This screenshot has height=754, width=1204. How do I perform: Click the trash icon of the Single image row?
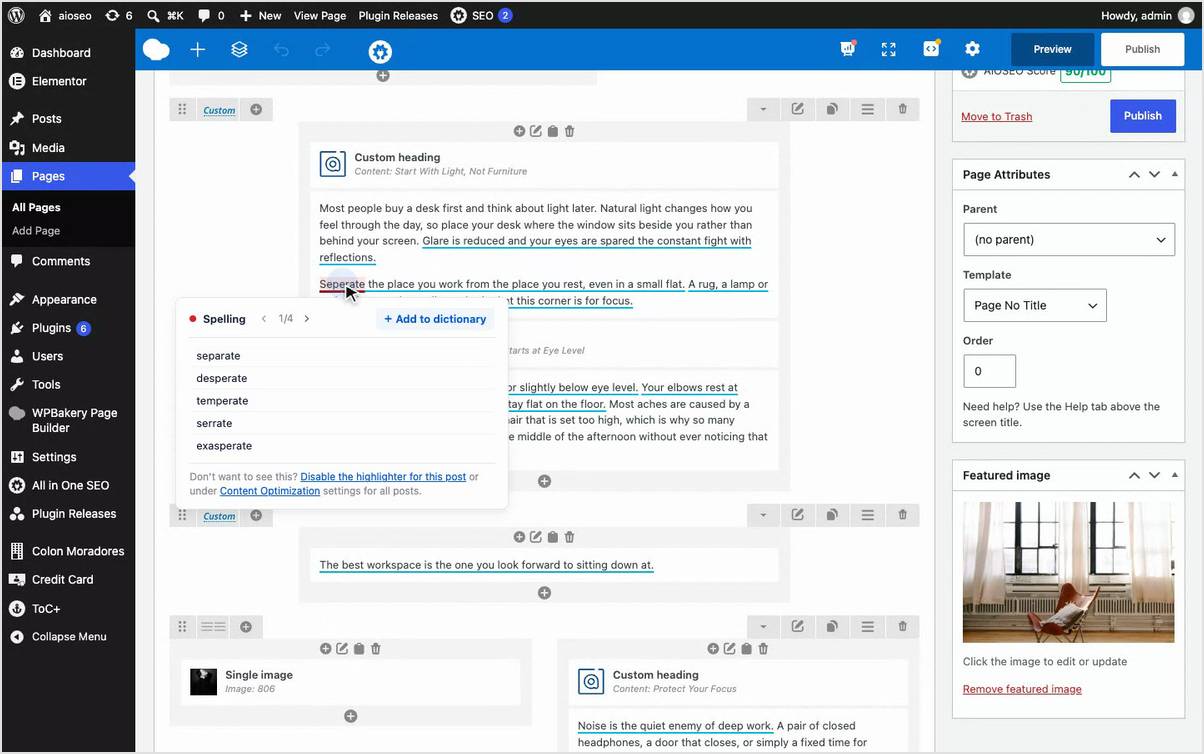pos(902,627)
